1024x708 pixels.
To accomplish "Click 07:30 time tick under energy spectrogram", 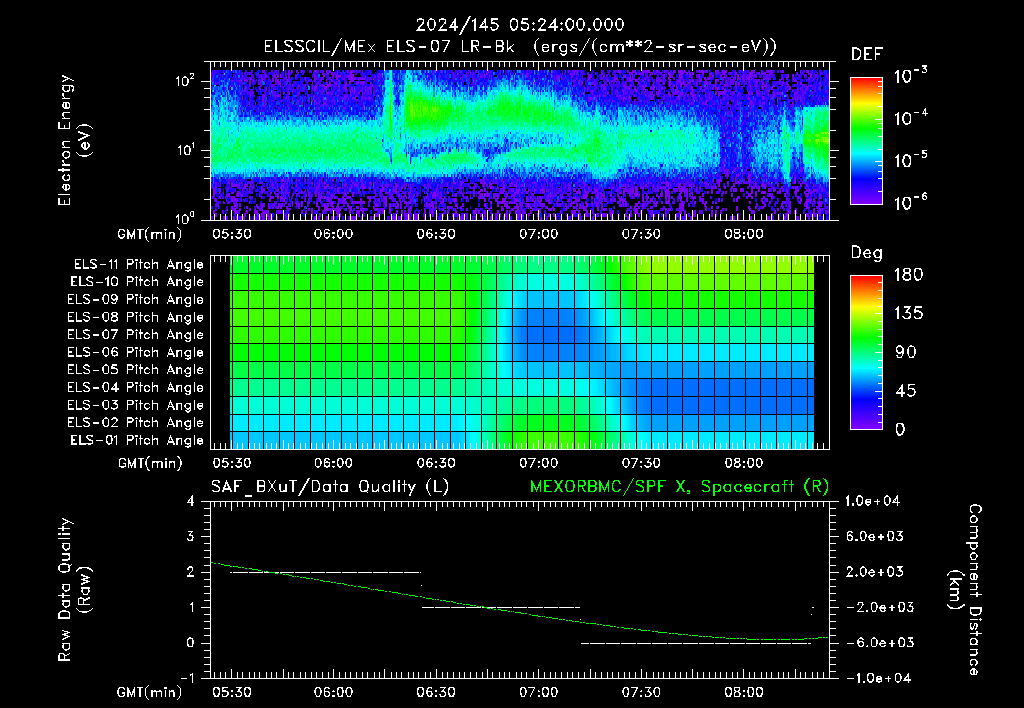I will (x=641, y=234).
